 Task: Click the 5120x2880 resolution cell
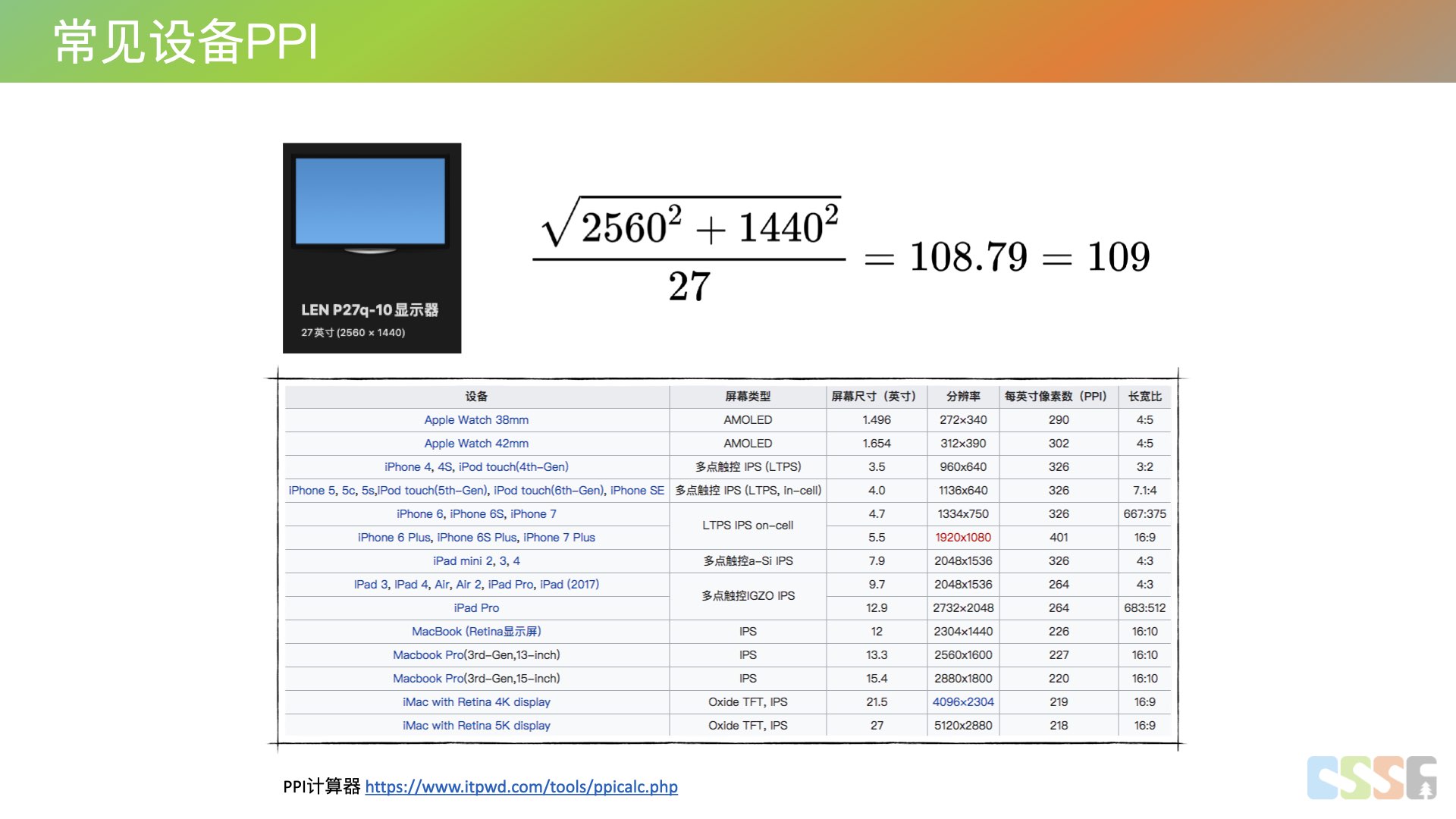[x=963, y=726]
